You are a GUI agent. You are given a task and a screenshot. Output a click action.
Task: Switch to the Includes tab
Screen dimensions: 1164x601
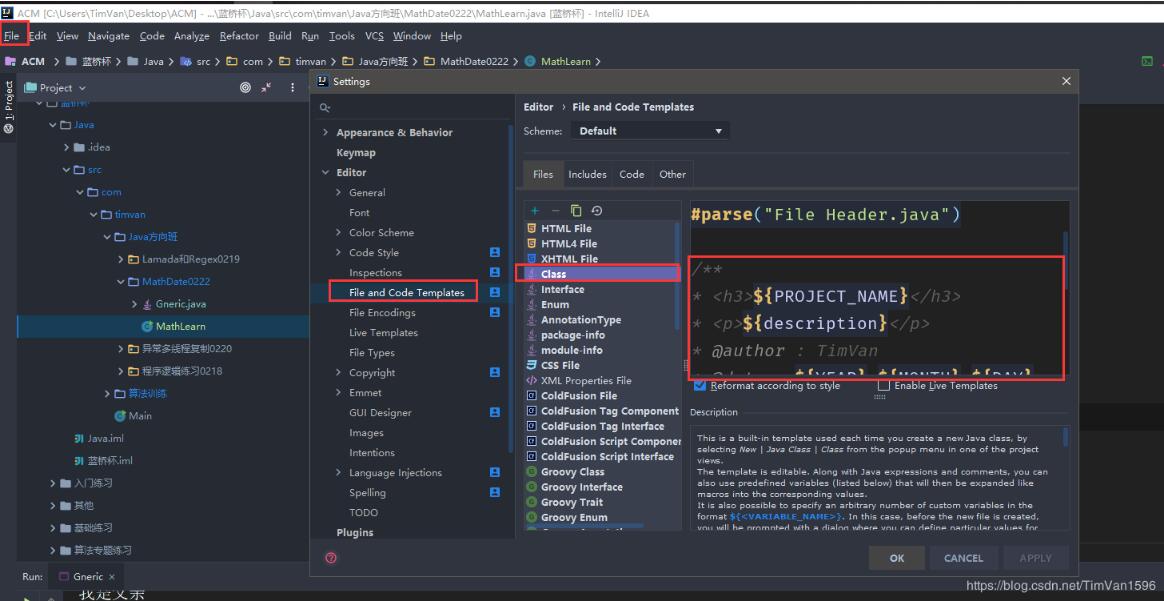(x=587, y=174)
